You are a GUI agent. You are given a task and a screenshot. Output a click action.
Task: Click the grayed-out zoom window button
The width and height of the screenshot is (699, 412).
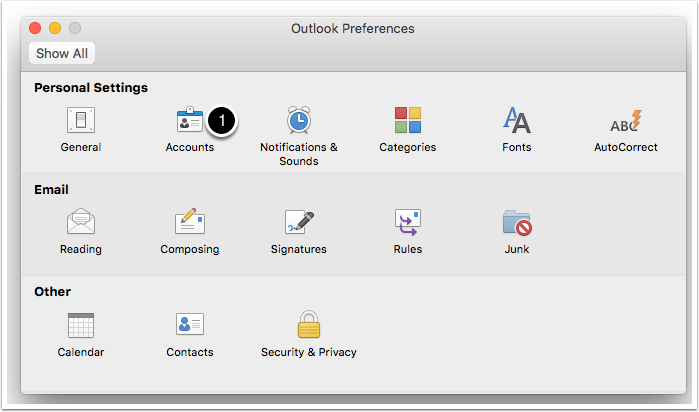[x=75, y=29]
